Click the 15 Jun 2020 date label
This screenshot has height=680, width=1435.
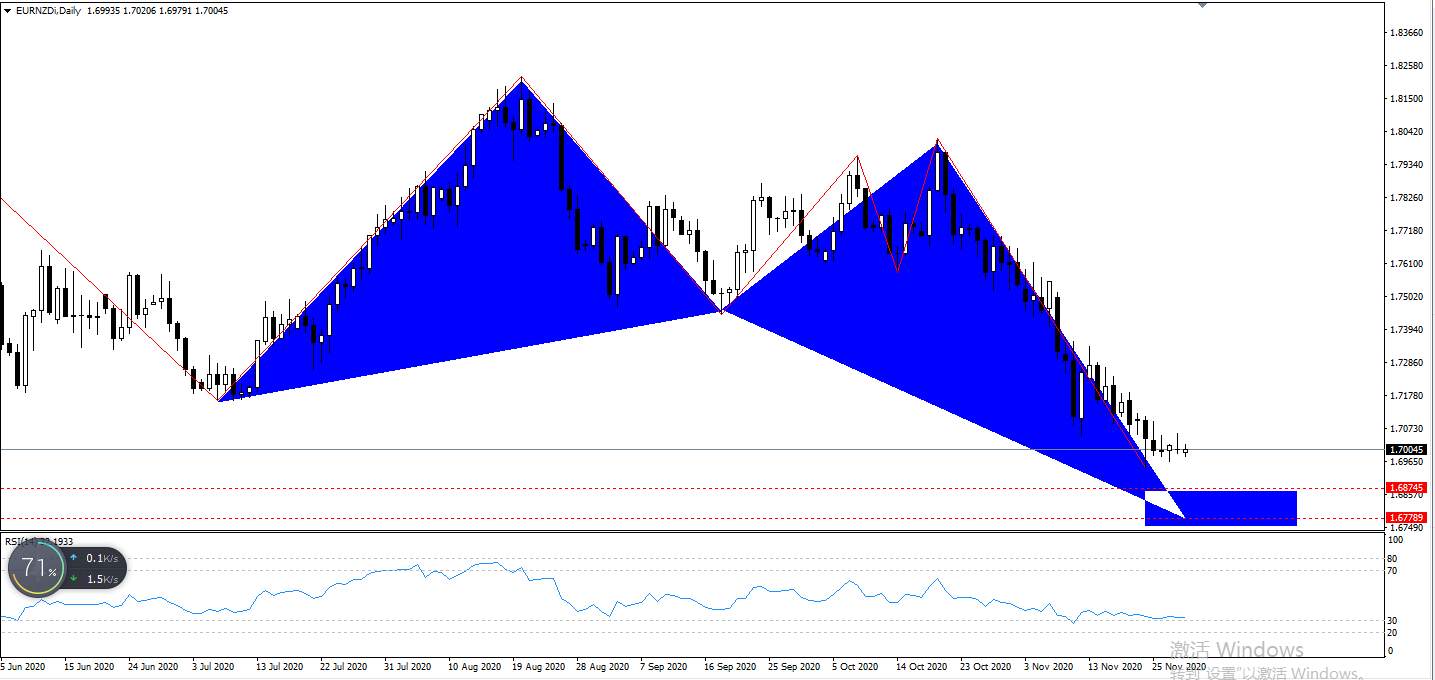click(87, 666)
